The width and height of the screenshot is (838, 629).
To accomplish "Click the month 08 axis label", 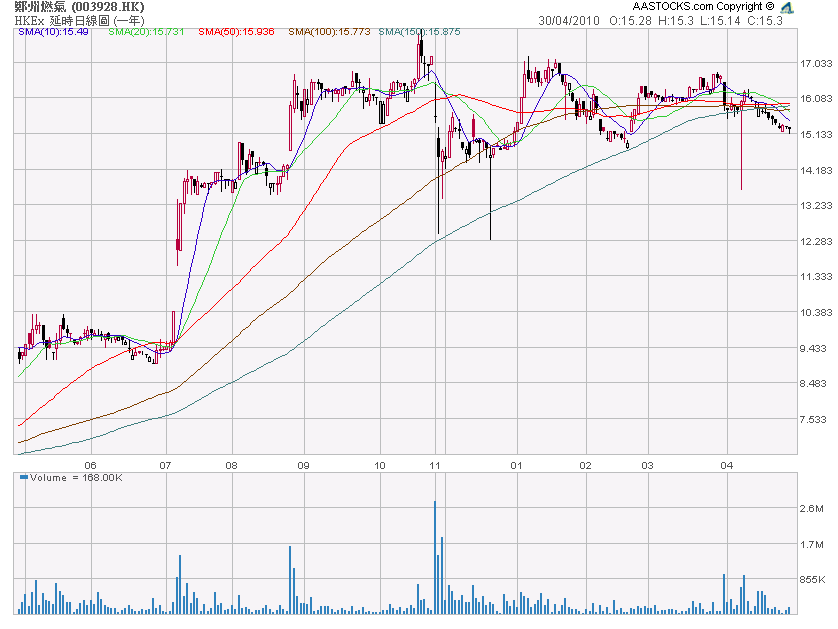I will 231,465.
